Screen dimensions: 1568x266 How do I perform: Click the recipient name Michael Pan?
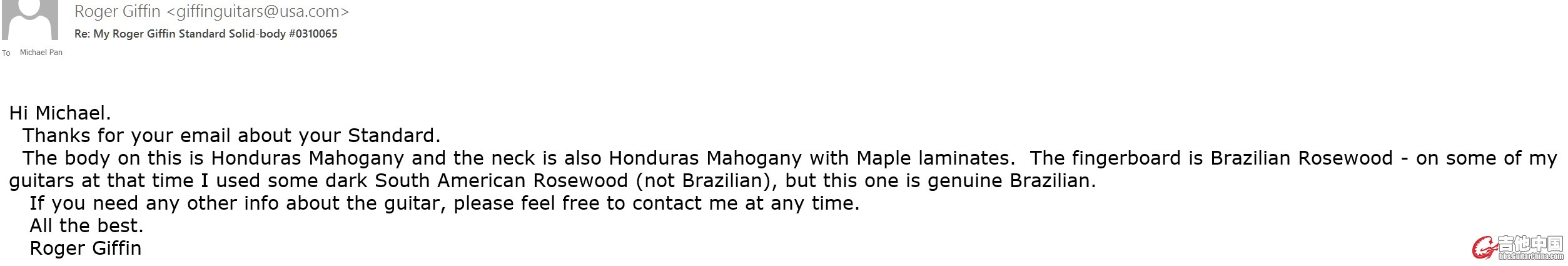tap(41, 53)
